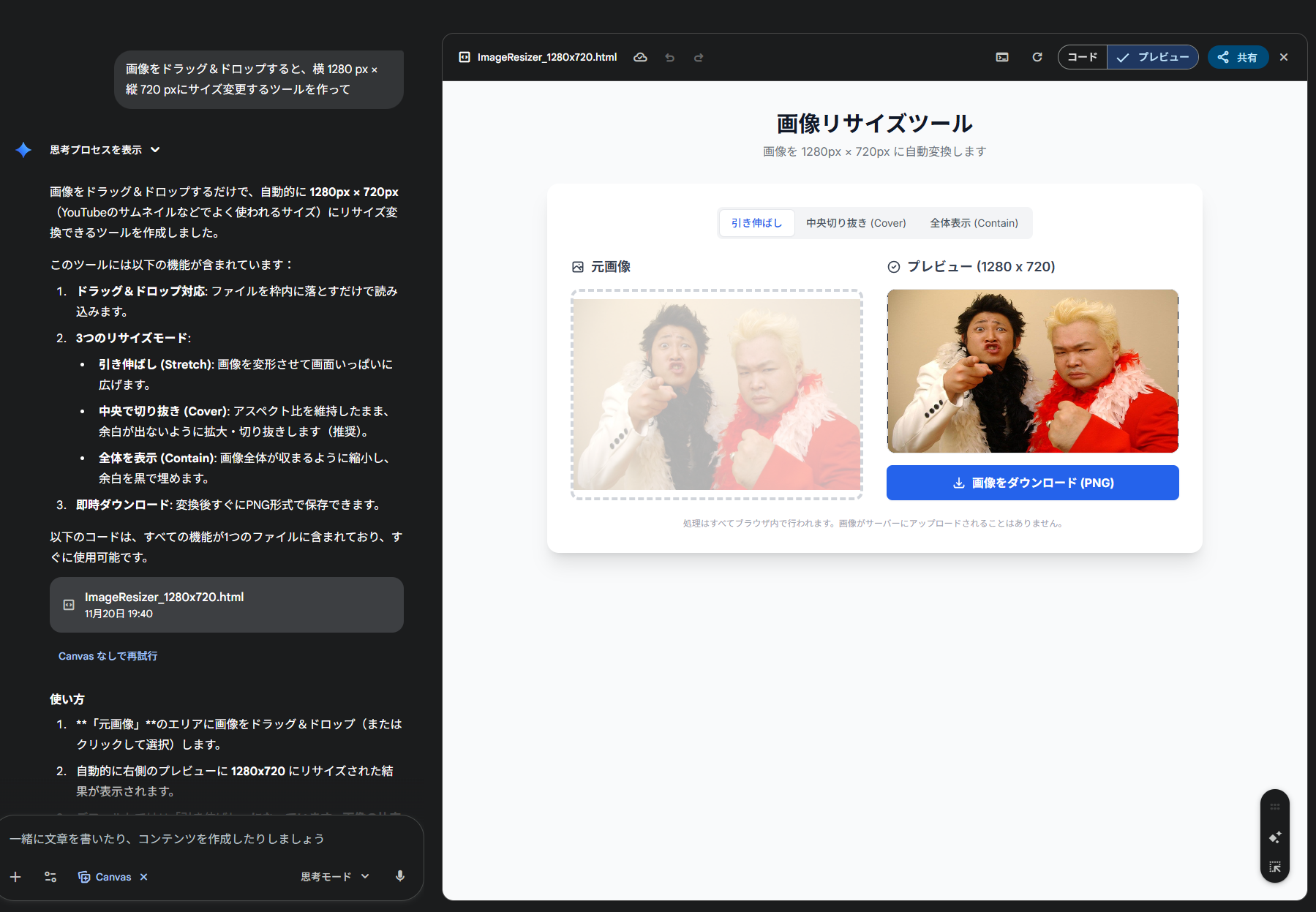Select the 中央切り抜き (Cover) tab
Image resolution: width=1316 pixels, height=912 pixels.
pyautogui.click(x=856, y=223)
